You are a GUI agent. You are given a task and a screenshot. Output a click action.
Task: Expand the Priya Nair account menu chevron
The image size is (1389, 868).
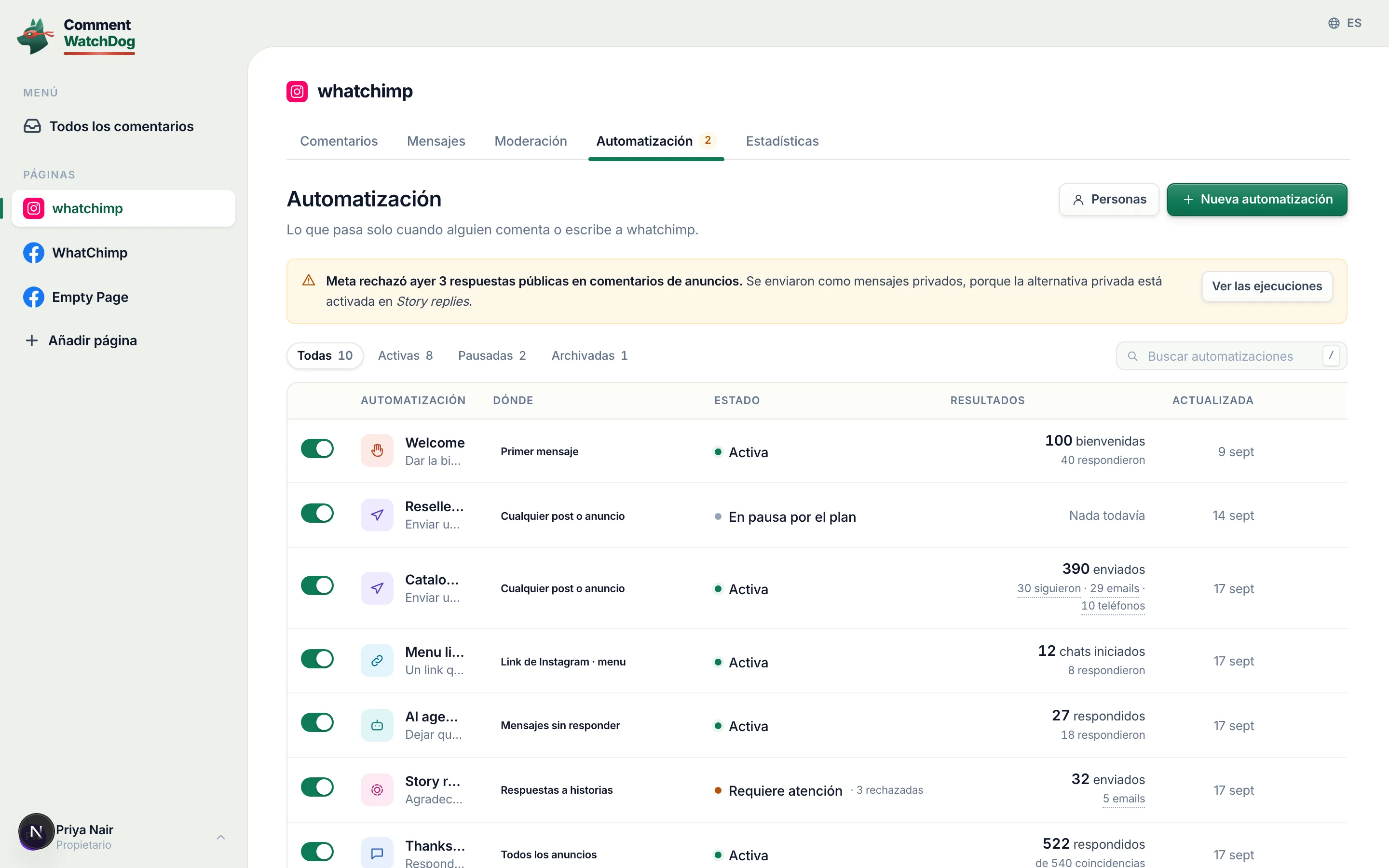[x=221, y=837]
